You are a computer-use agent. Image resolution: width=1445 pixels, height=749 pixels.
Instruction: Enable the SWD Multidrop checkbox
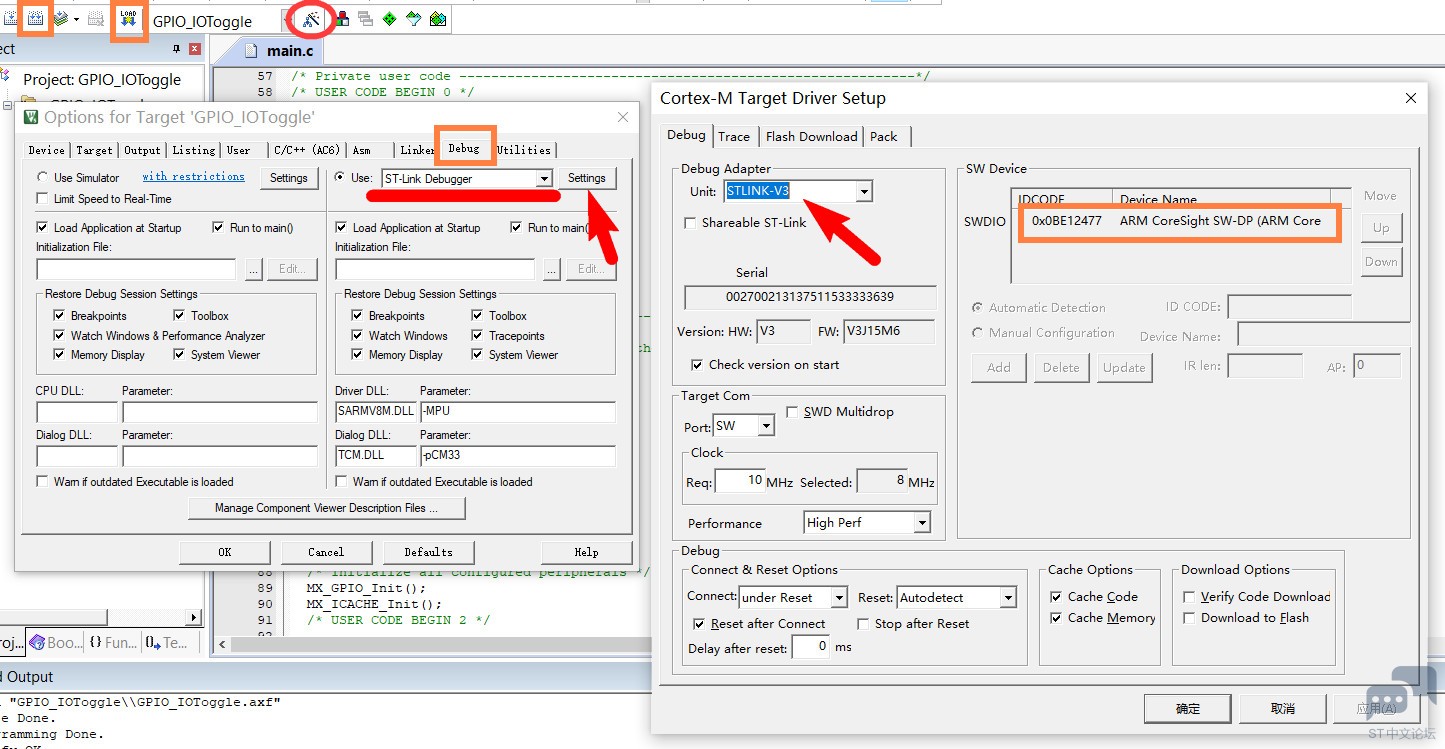[793, 412]
